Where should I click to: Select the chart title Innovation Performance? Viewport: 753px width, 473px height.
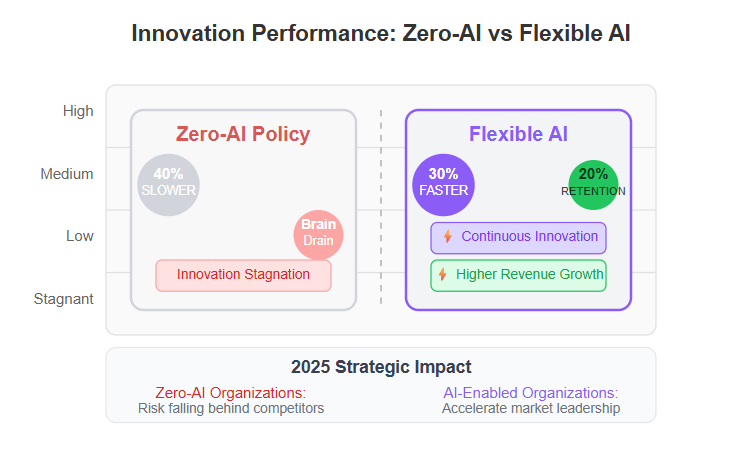pyautogui.click(x=381, y=34)
